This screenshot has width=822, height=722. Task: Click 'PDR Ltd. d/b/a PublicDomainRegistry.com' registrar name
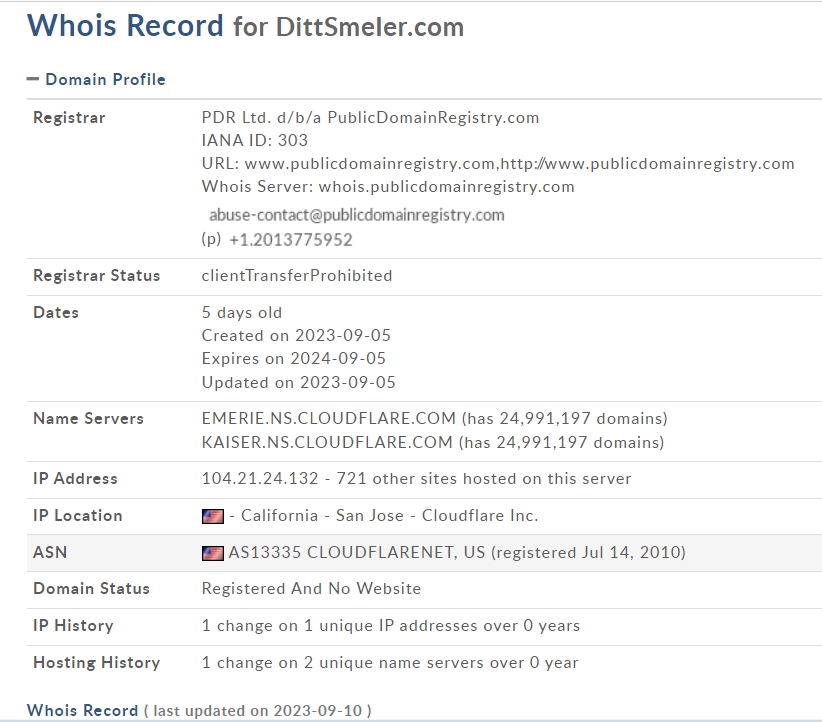coord(370,117)
